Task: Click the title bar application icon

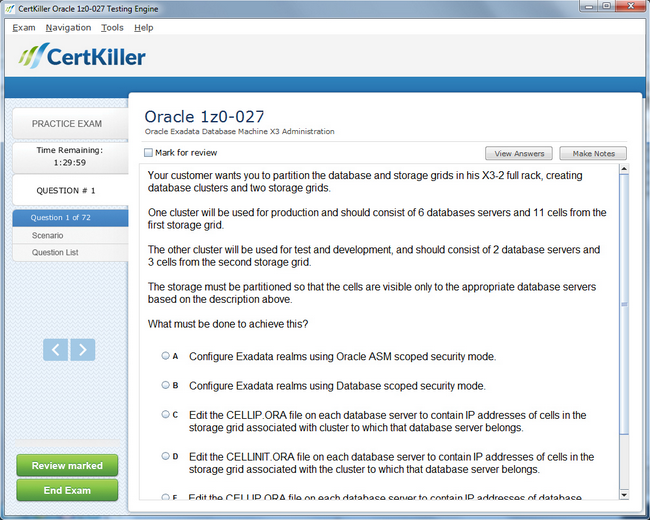Action: (10, 8)
